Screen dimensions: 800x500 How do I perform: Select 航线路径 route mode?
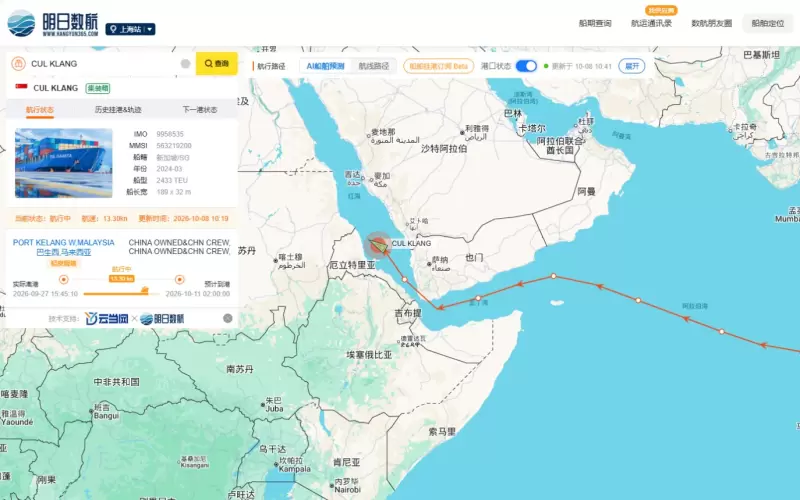[x=373, y=66]
